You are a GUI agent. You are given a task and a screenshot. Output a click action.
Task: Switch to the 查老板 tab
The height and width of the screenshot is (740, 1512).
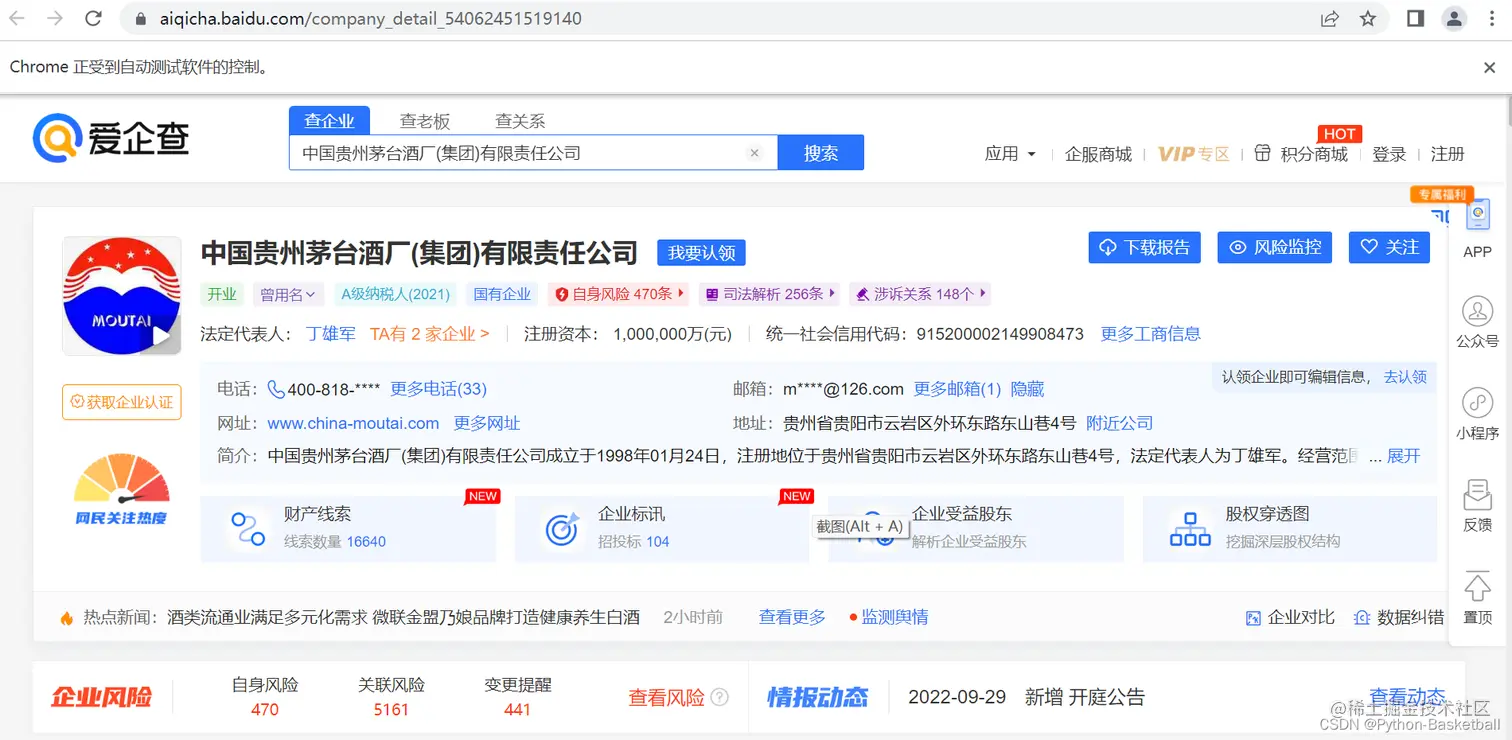coord(424,120)
